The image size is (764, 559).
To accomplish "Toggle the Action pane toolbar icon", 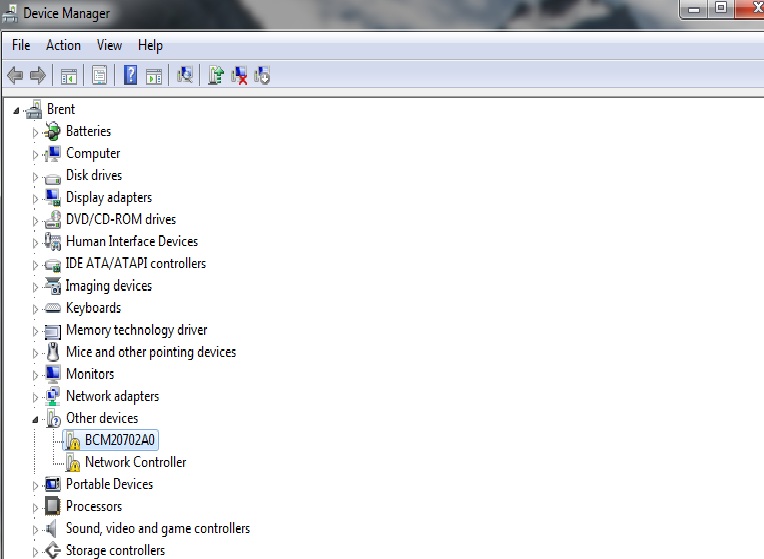I will click(154, 76).
